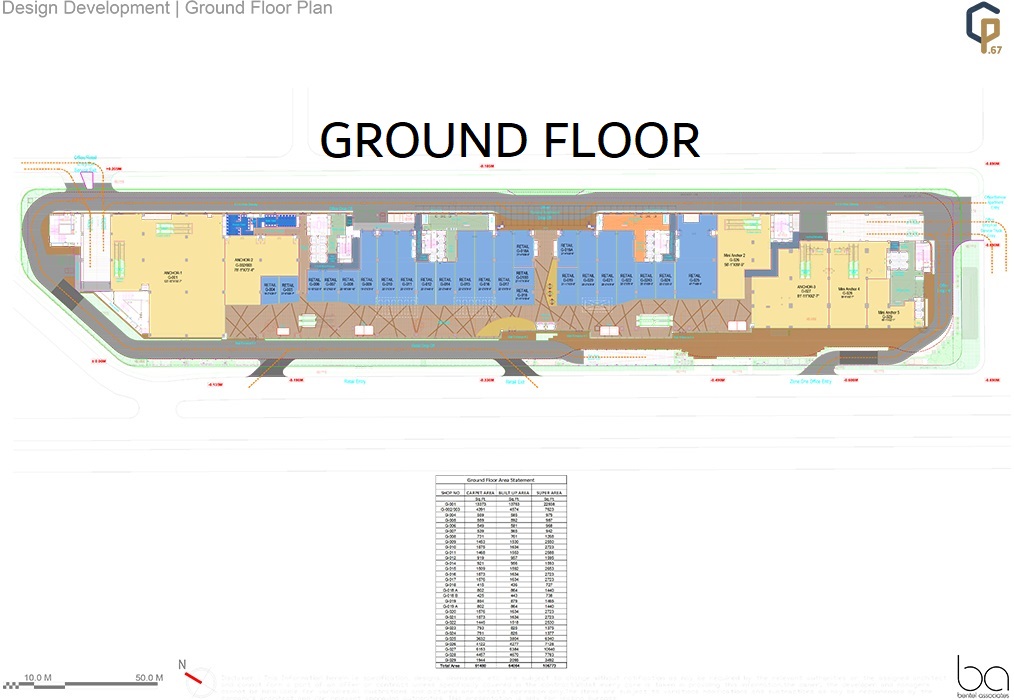
Task: Click the 'Design Development | Ground Floor Plan' title
Action: pos(167,9)
